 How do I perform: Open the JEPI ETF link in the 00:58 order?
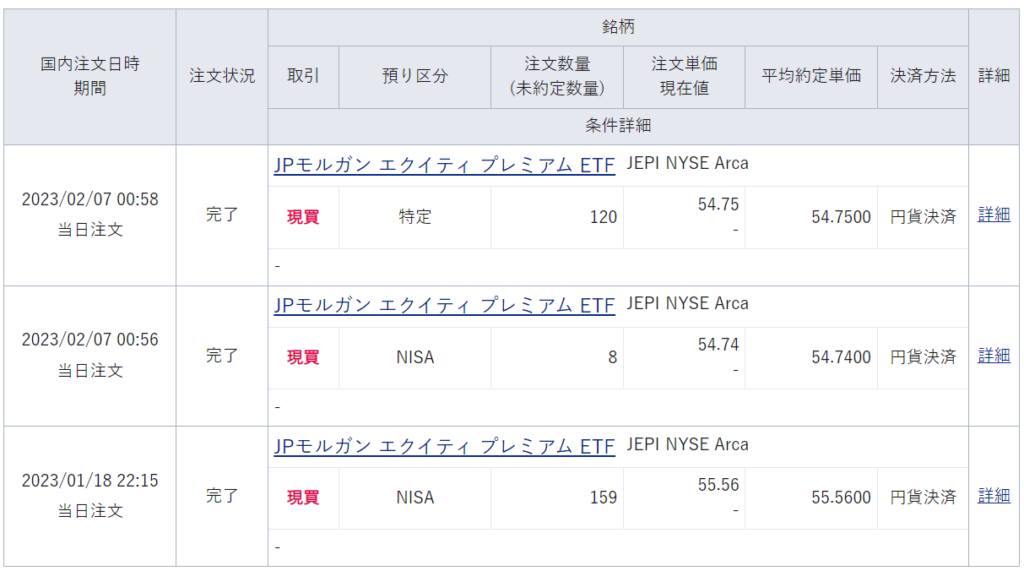tap(444, 166)
